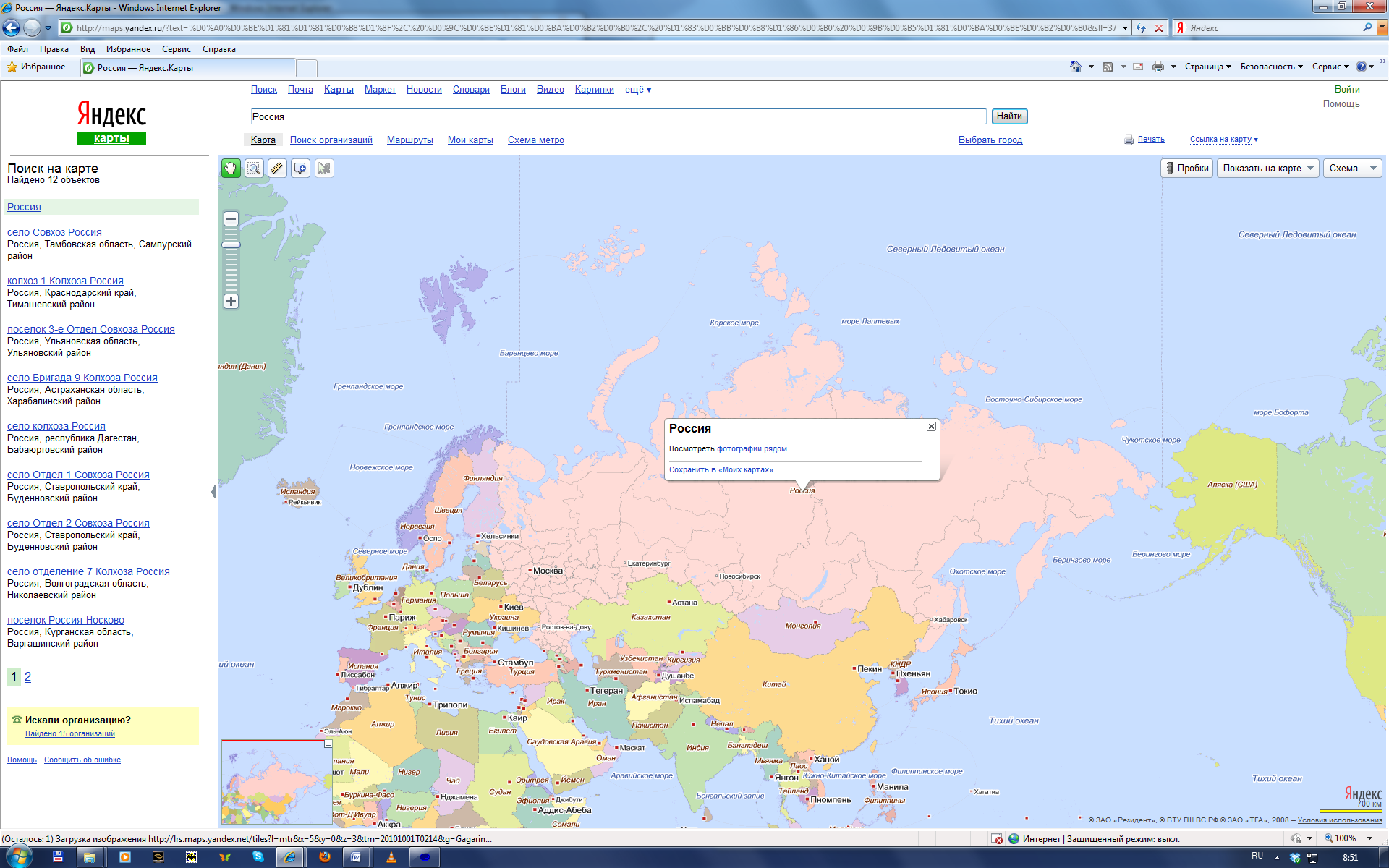Open the Почта service link
Image resolution: width=1389 pixels, height=868 pixels.
(x=300, y=90)
